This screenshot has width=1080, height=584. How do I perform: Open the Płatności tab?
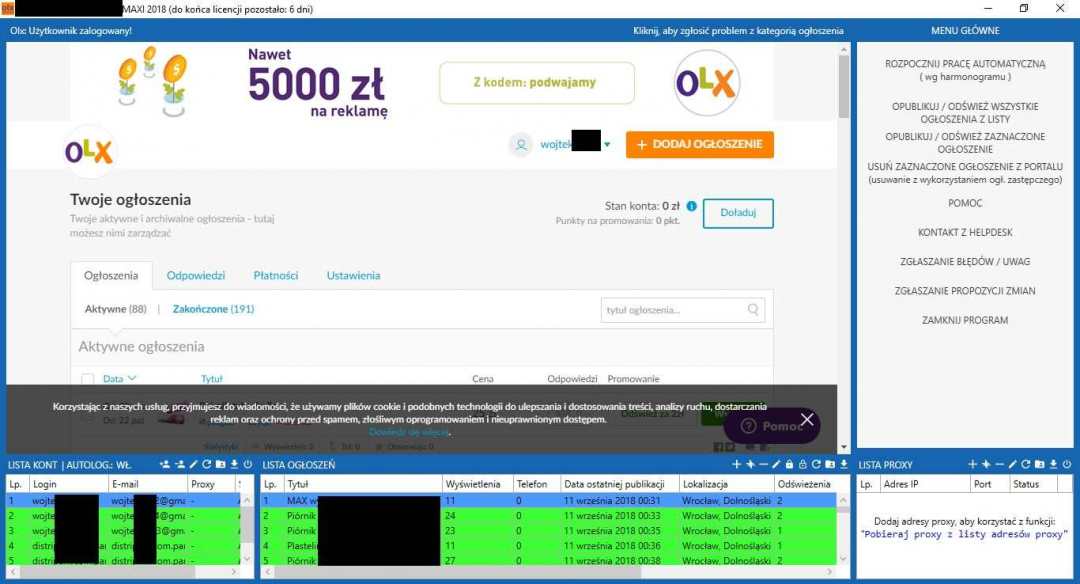tap(275, 276)
